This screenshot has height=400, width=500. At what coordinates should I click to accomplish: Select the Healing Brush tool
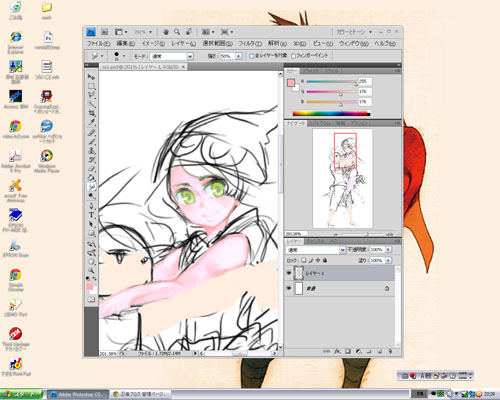pyautogui.click(x=91, y=133)
